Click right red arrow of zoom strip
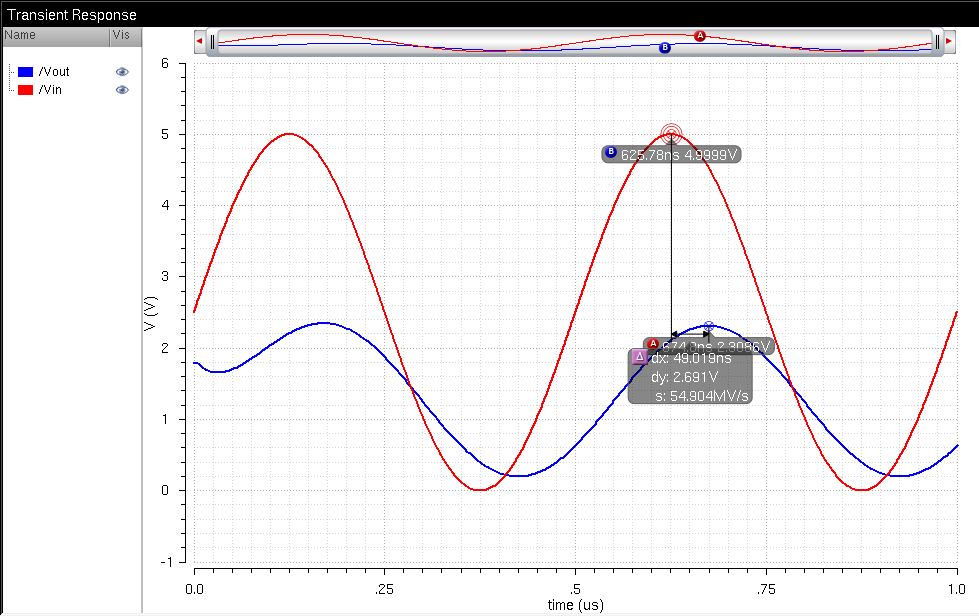 949,41
